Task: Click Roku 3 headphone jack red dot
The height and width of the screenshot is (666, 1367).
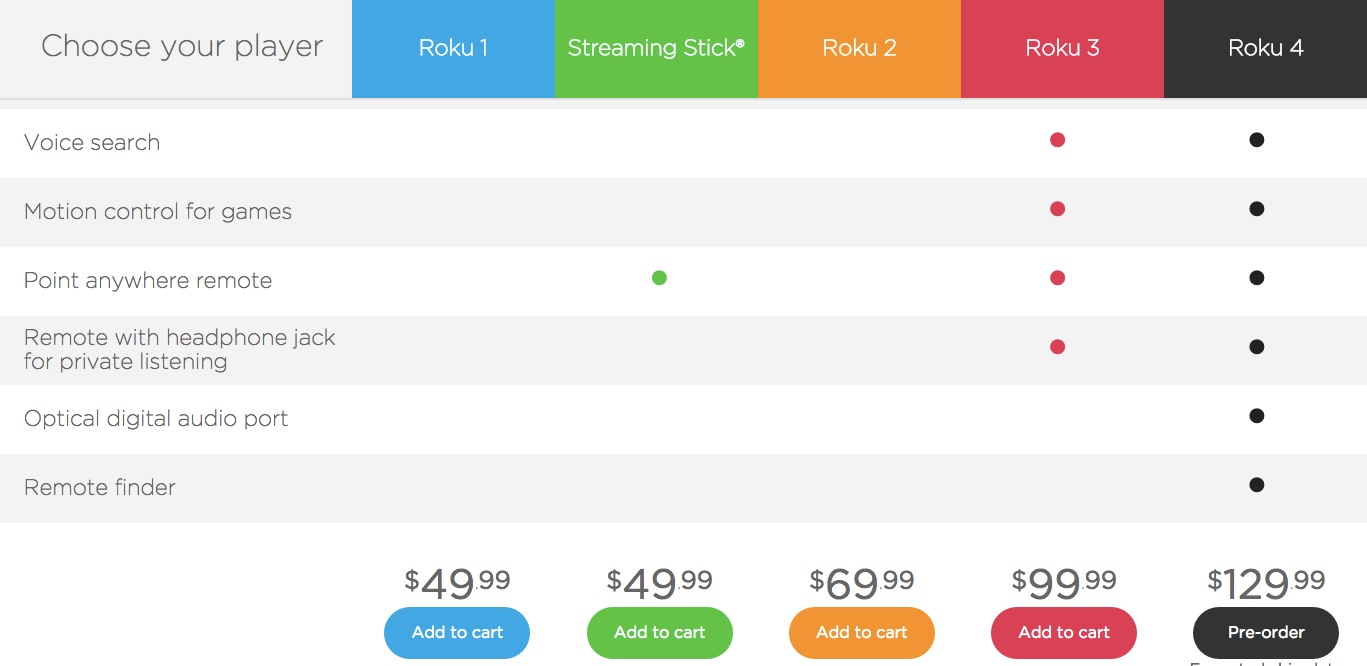Action: point(1057,347)
